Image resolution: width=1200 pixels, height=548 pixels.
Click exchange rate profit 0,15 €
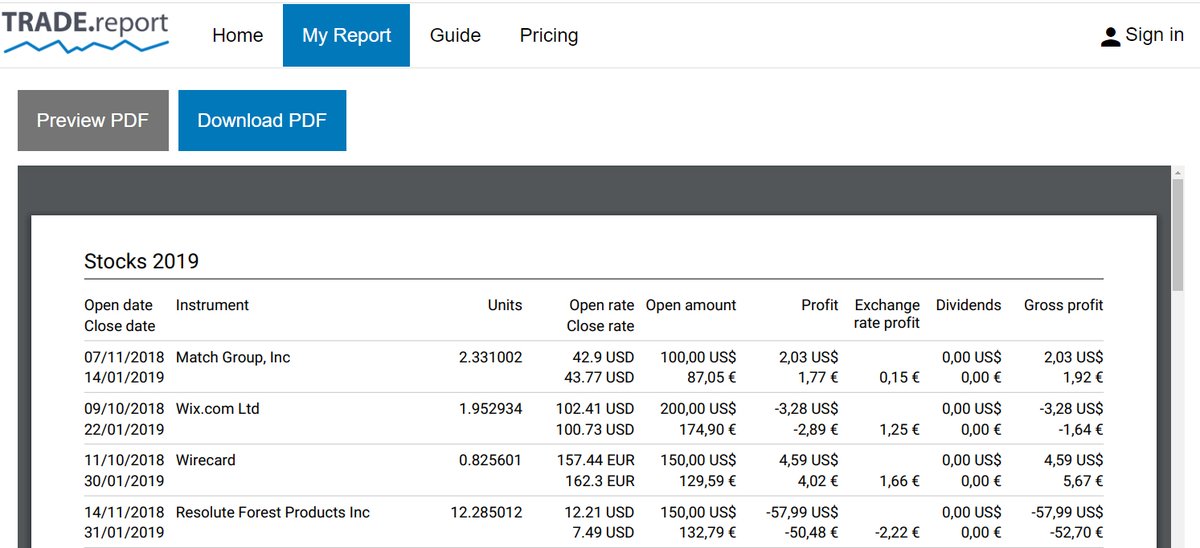pyautogui.click(x=899, y=377)
